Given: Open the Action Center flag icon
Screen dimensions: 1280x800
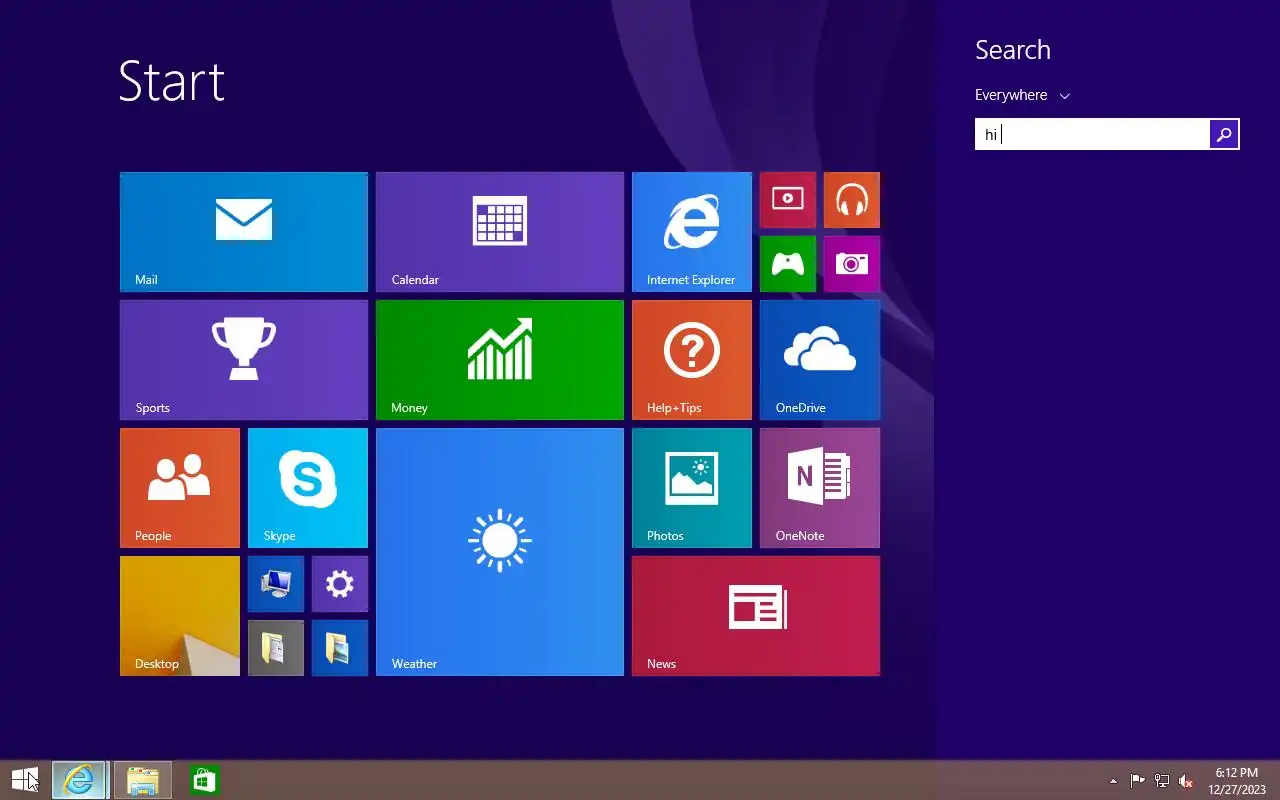Looking at the screenshot, I should (1138, 781).
